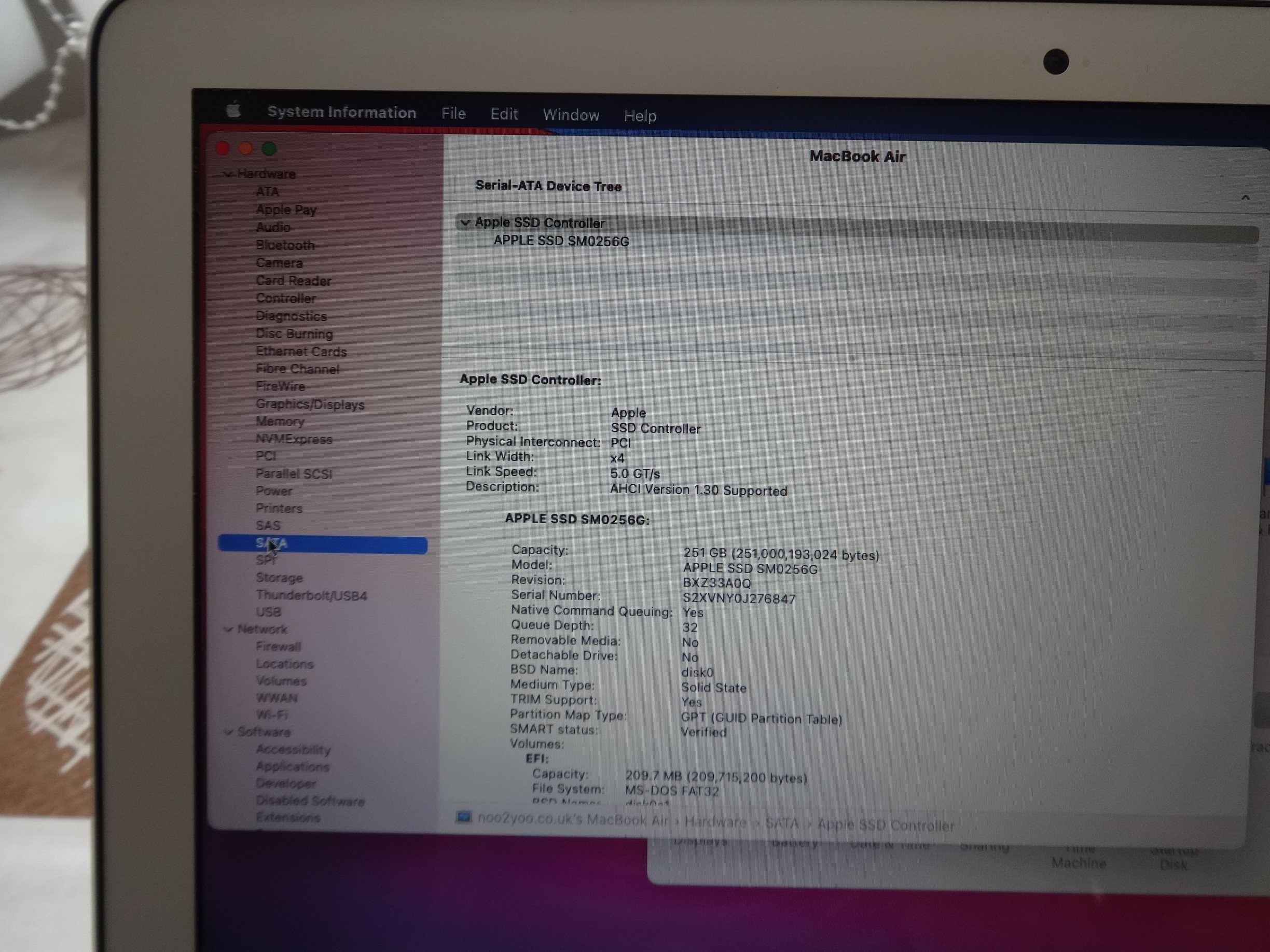The image size is (1270, 952).
Task: Select SPI in the sidebar
Action: [x=266, y=561]
